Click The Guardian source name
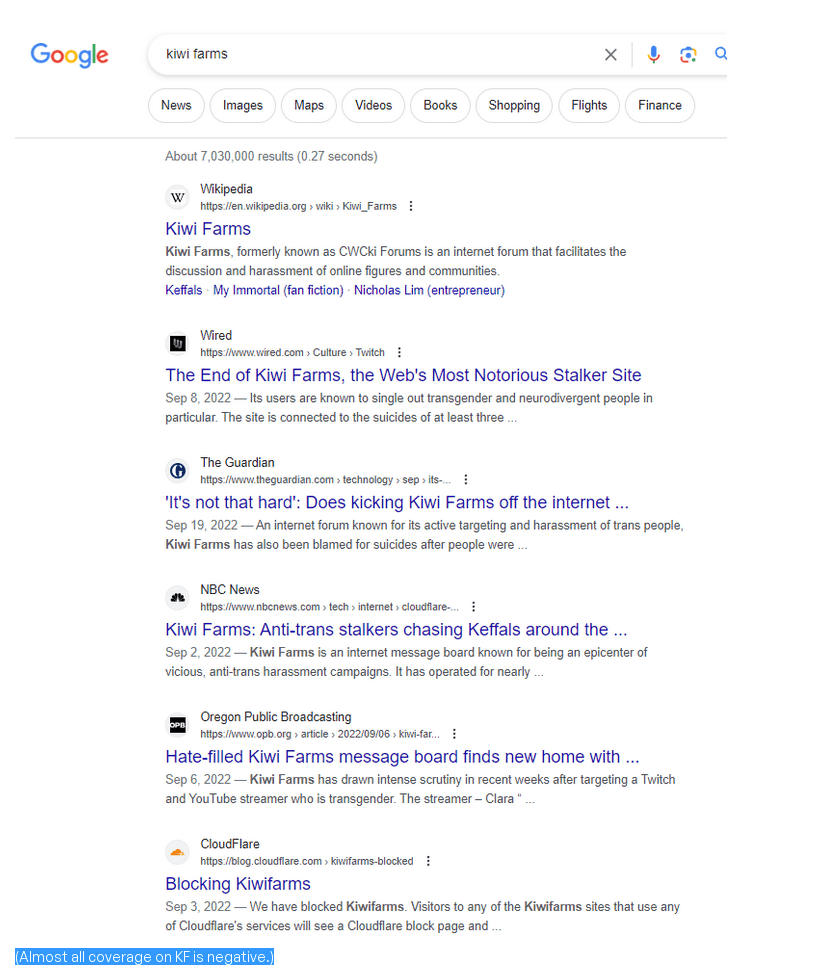Screen dimensions: 815x978 click(237, 462)
